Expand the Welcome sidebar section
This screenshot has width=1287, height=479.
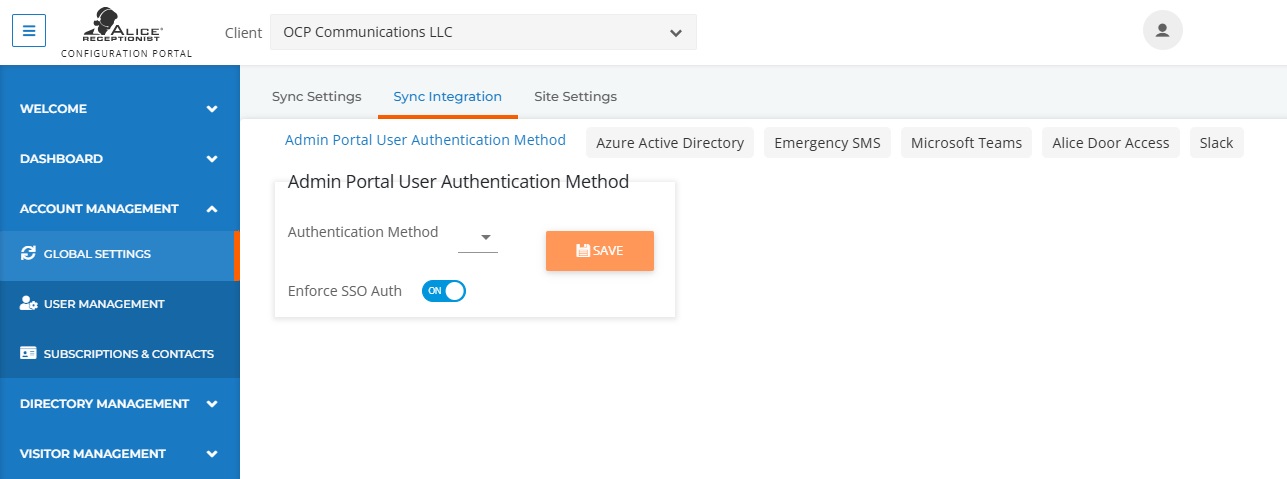click(x=120, y=108)
